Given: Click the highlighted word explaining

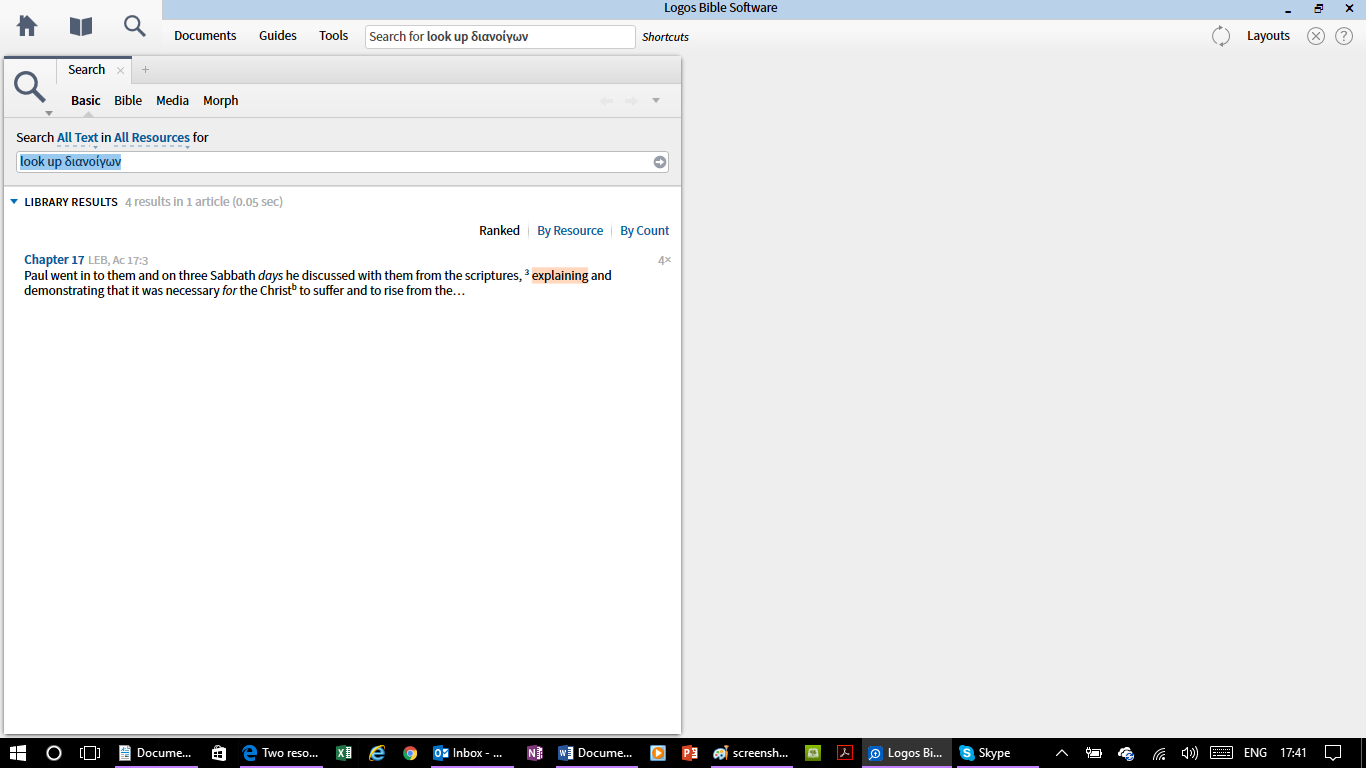Looking at the screenshot, I should [560, 276].
